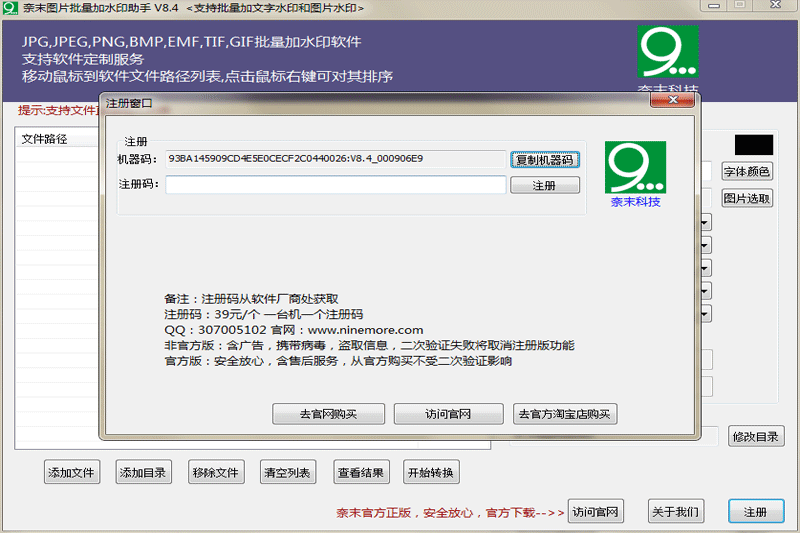Viewport: 800px width, 533px height.
Task: Click the app icon in title bar
Action: tap(10, 8)
